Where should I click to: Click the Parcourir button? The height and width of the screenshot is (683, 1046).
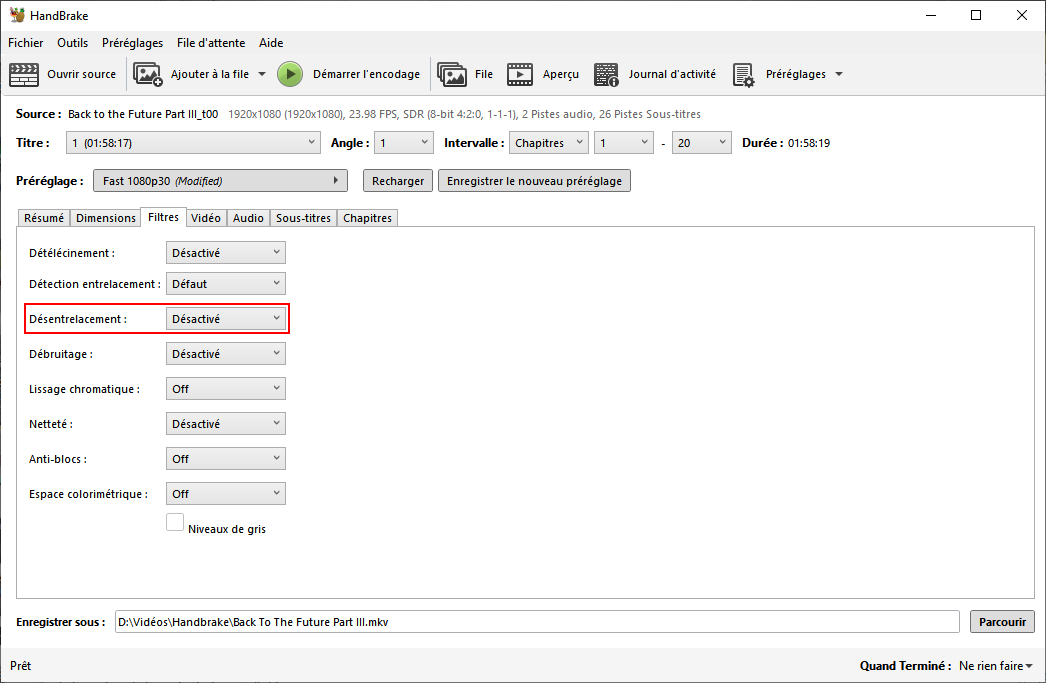(x=1002, y=622)
